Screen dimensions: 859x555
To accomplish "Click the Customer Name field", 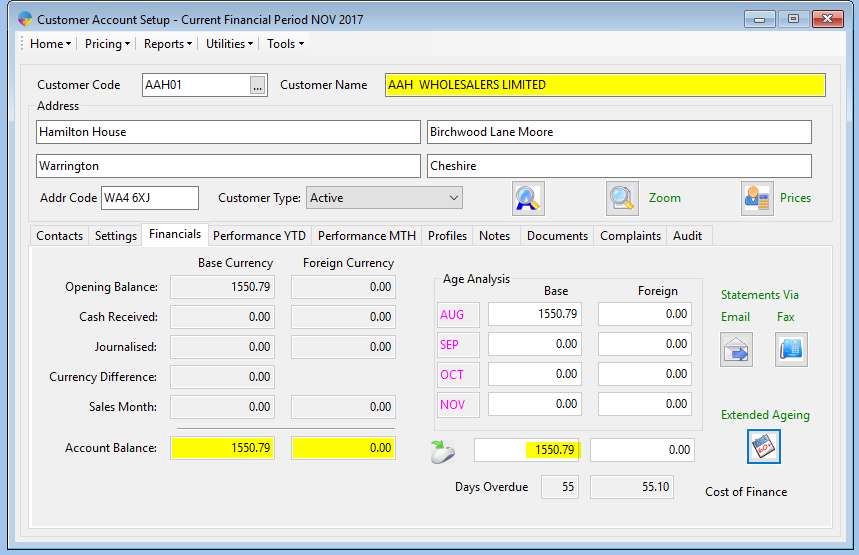I will [605, 85].
